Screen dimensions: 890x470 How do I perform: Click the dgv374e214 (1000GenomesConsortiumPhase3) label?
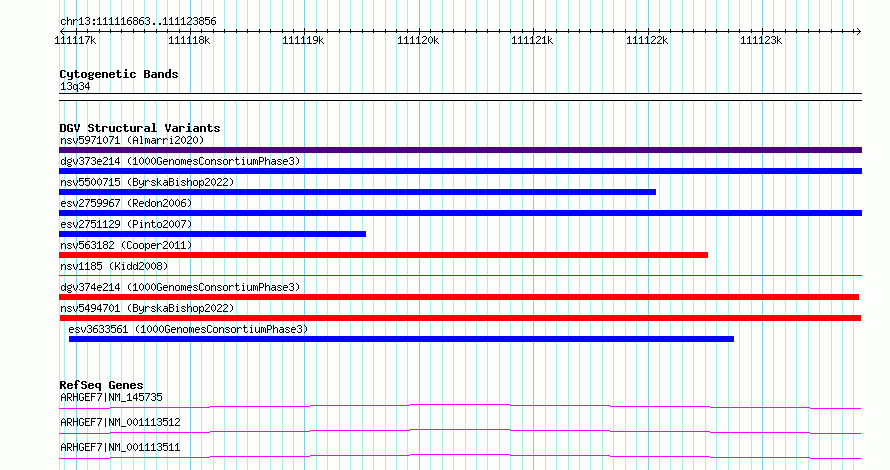tap(180, 287)
